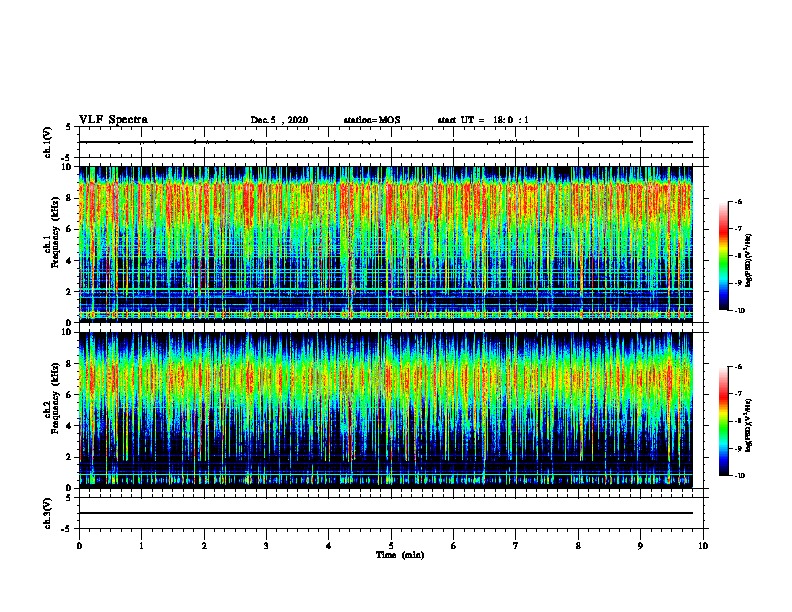The width and height of the screenshot is (792, 612).
Task: Click the ch.3 voltage waveform trace
Action: click(x=385, y=513)
